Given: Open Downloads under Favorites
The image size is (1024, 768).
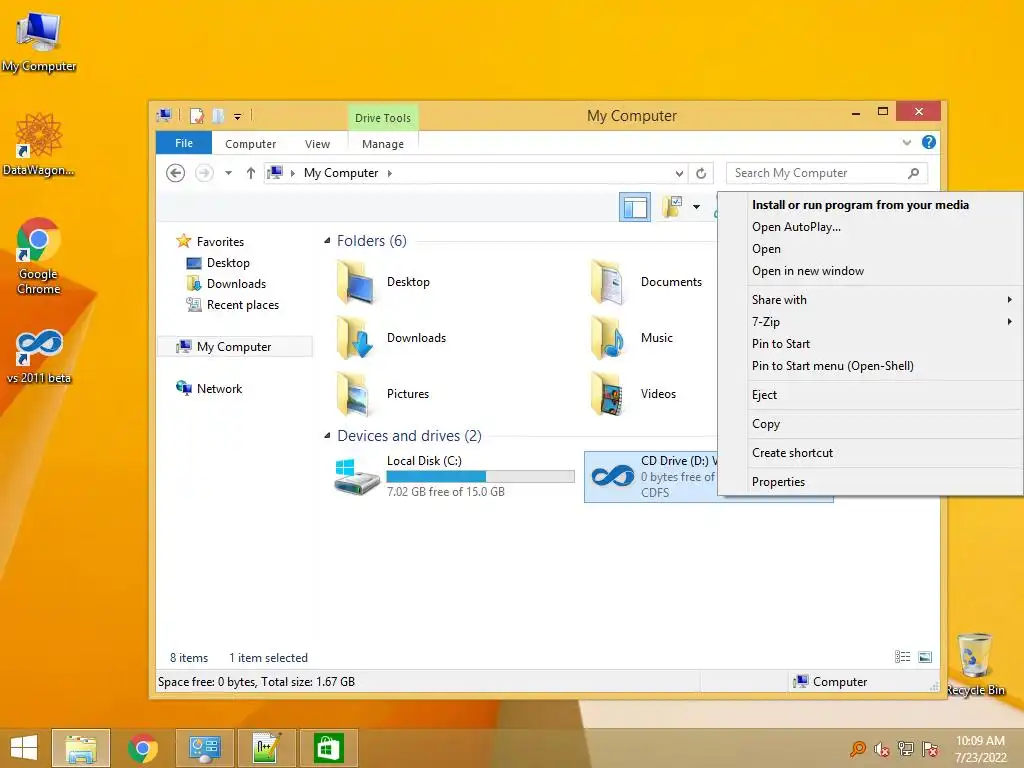Looking at the screenshot, I should tap(236, 283).
